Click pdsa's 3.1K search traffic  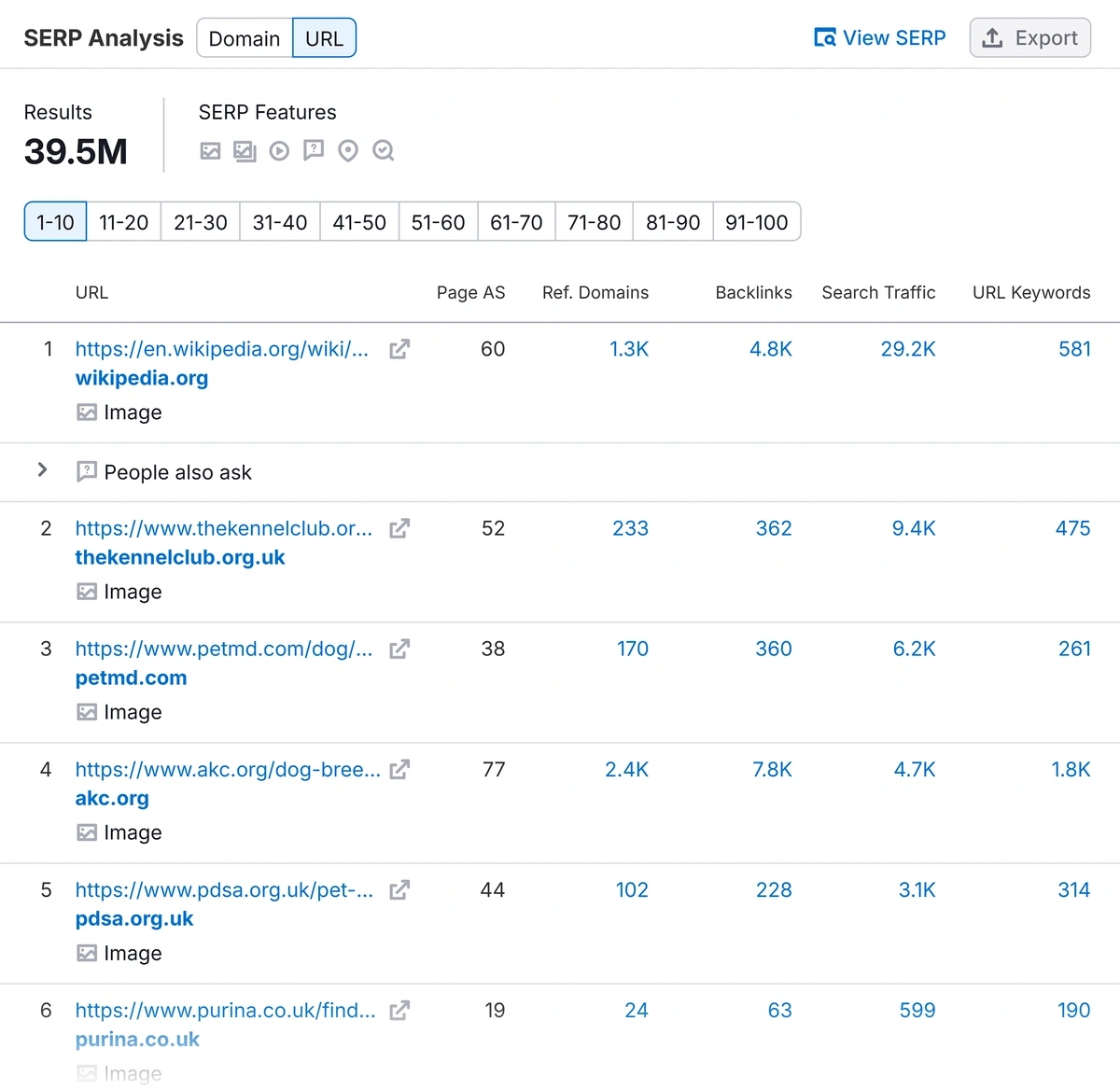coord(917,889)
